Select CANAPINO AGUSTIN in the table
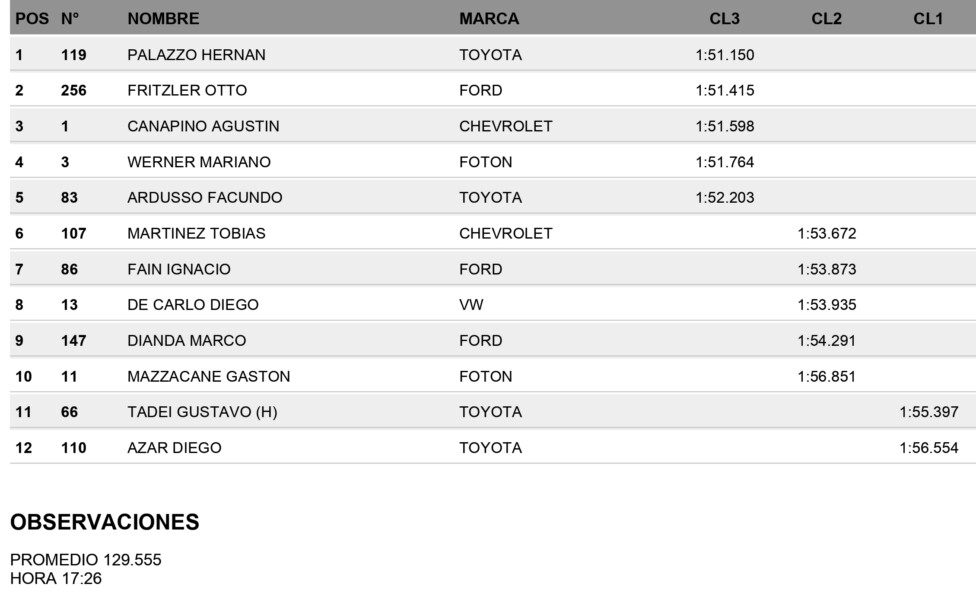The height and width of the screenshot is (603, 976). point(203,126)
